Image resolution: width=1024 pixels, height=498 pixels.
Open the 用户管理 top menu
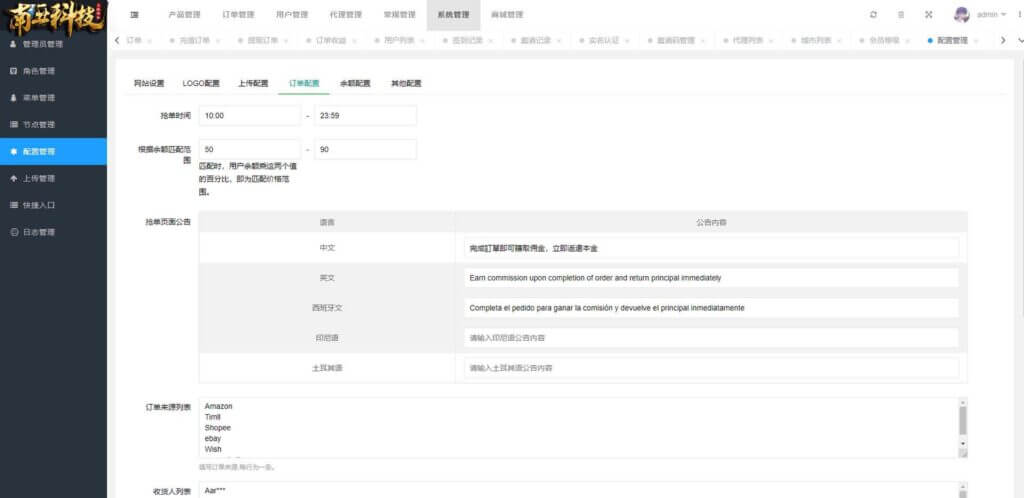click(292, 14)
